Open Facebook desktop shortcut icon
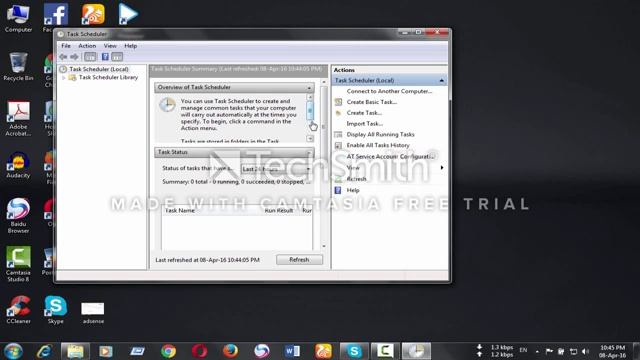 [56, 15]
